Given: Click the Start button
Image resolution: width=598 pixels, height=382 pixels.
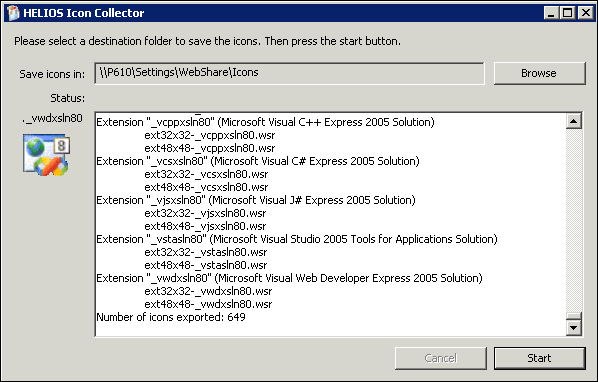Looking at the screenshot, I should pyautogui.click(x=539, y=358).
